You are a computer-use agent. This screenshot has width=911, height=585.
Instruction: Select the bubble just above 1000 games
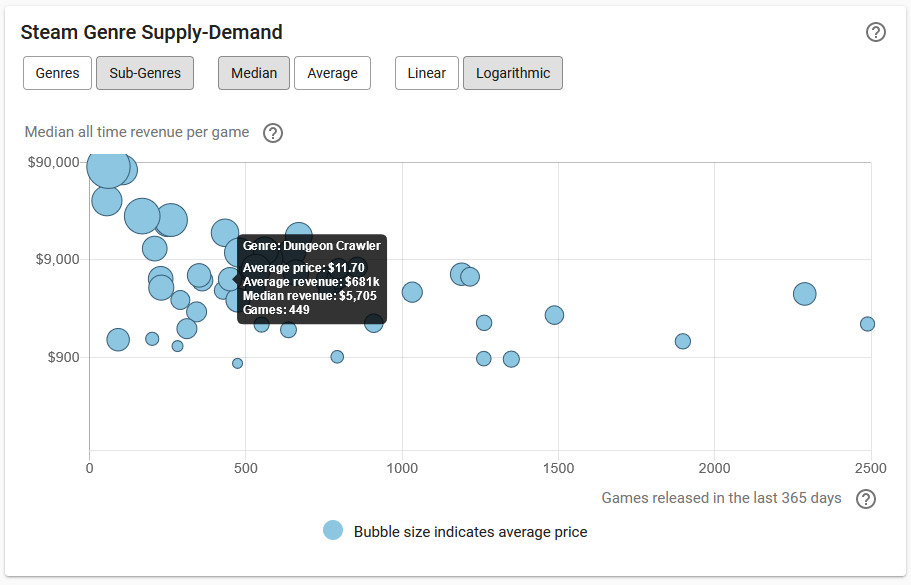point(412,292)
